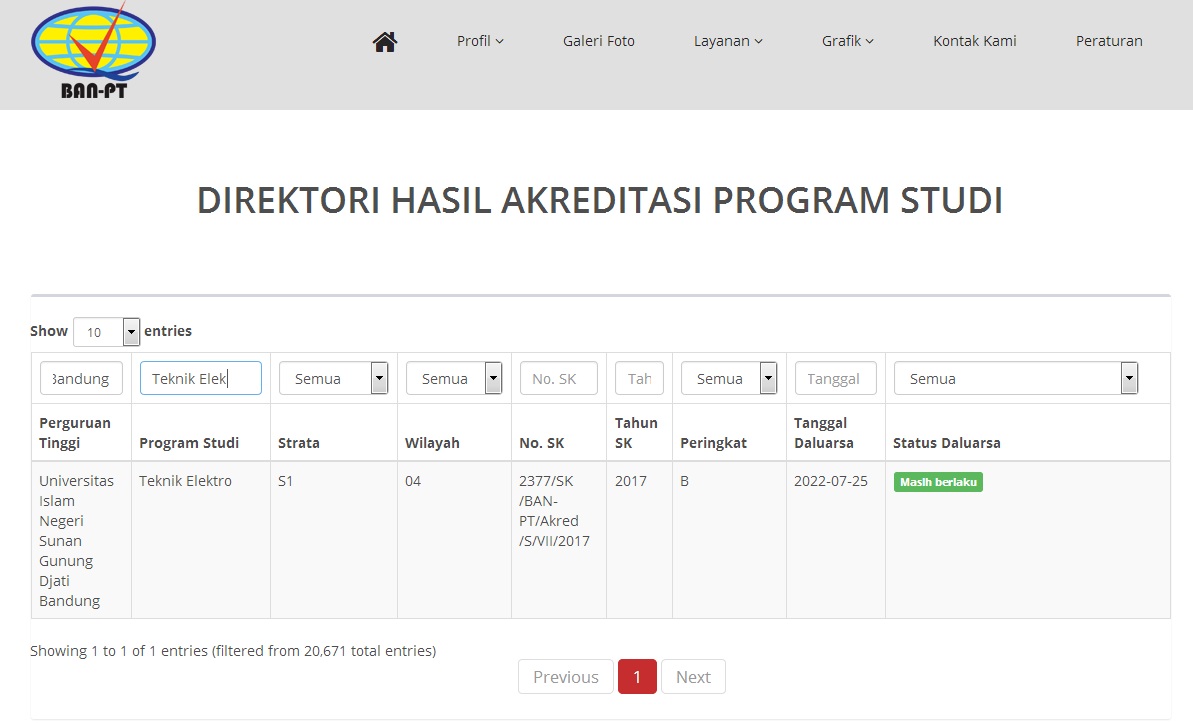This screenshot has width=1193, height=723.
Task: Click the BAN-PT logo
Action: click(x=93, y=52)
